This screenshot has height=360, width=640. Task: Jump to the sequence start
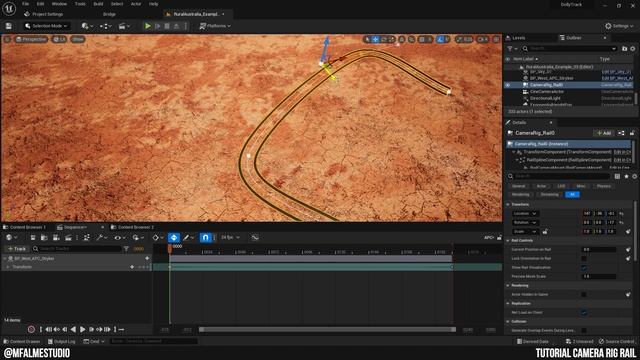(x=49, y=329)
